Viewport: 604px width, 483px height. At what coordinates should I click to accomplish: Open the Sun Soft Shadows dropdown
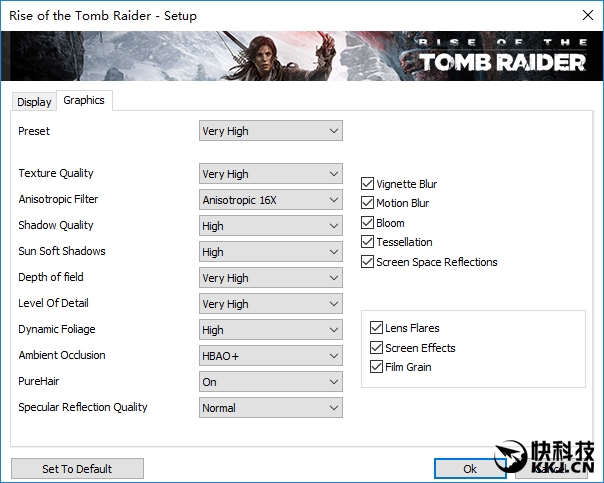click(x=270, y=252)
